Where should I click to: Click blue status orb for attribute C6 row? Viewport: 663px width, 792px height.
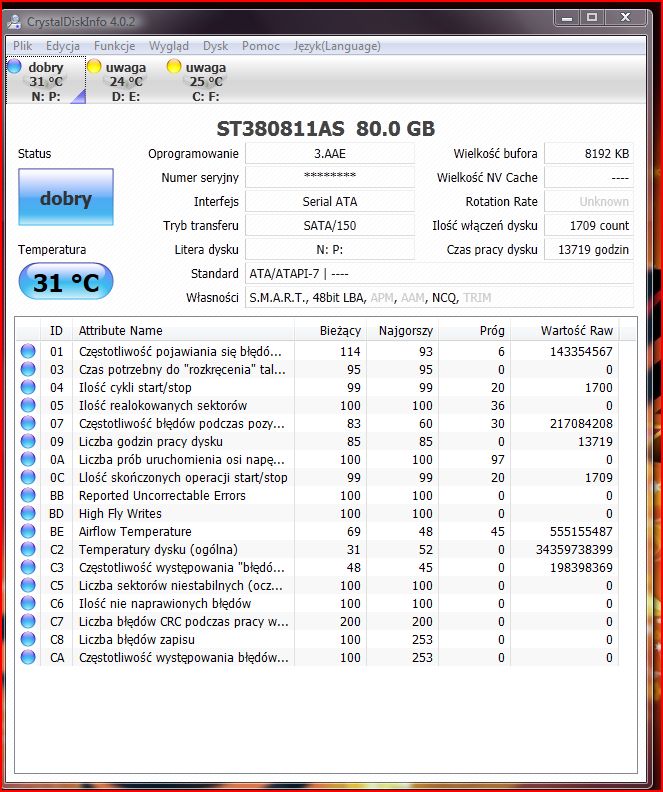(28, 603)
